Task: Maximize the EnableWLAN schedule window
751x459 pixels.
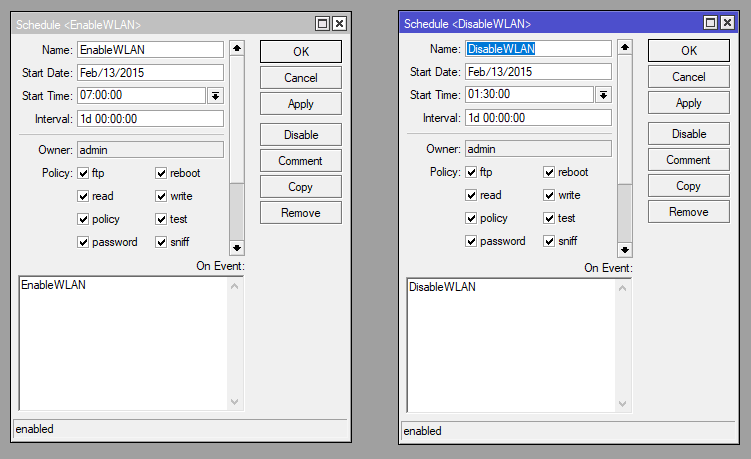Action: pyautogui.click(x=323, y=23)
